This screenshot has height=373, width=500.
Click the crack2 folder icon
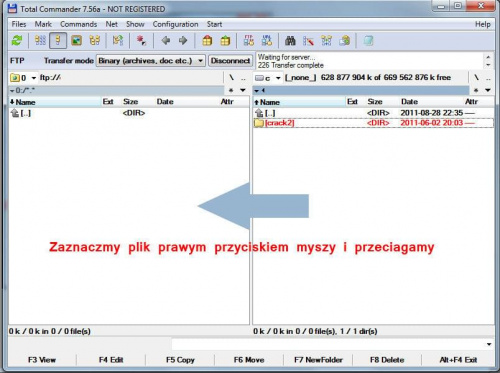(259, 123)
